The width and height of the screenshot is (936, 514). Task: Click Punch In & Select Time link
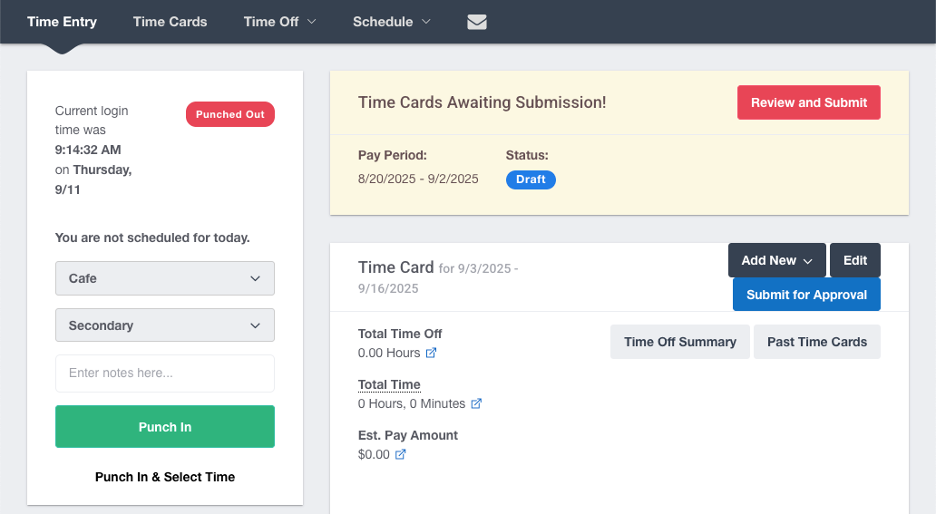click(165, 477)
